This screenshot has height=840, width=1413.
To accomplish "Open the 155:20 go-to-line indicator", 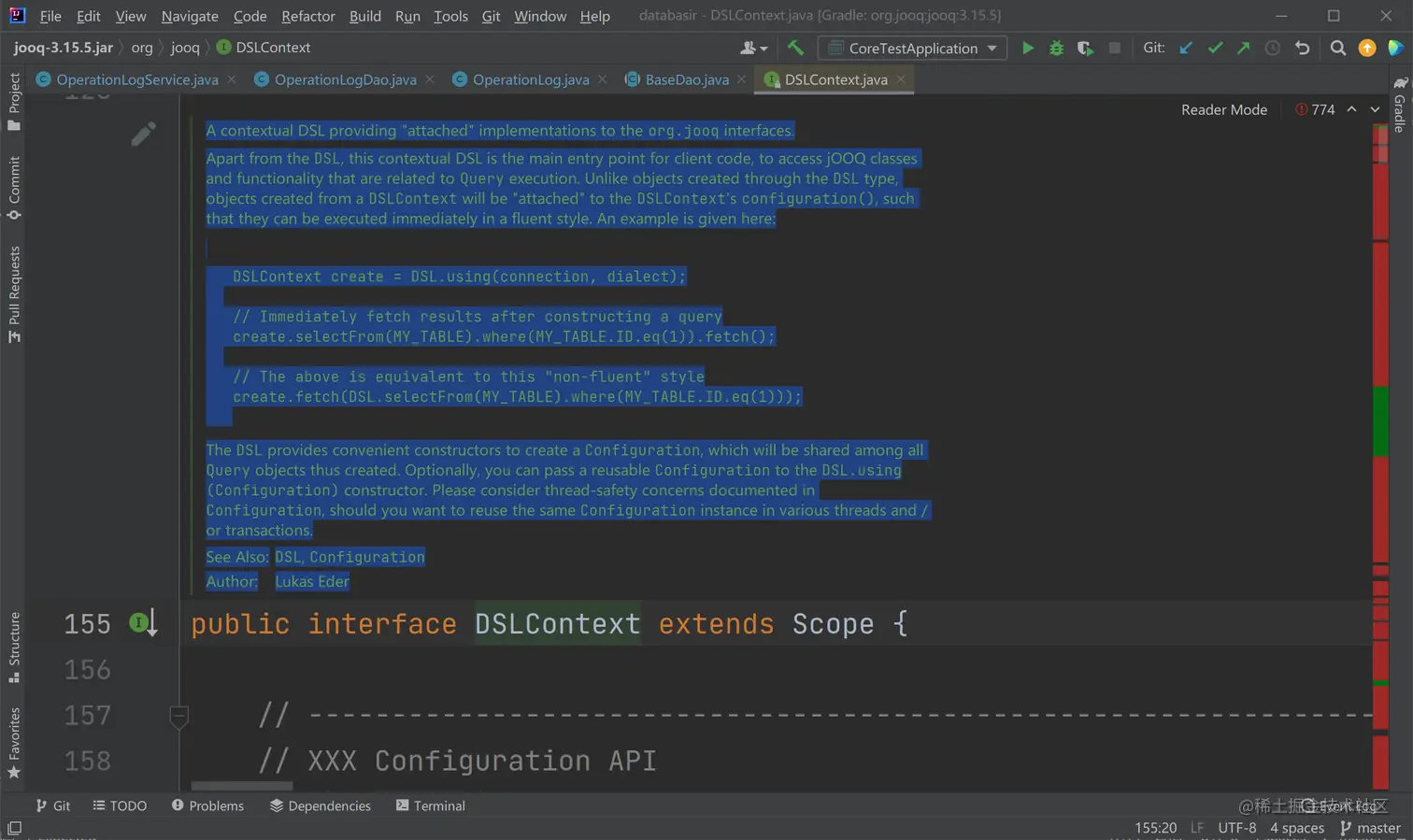I will 1156,828.
